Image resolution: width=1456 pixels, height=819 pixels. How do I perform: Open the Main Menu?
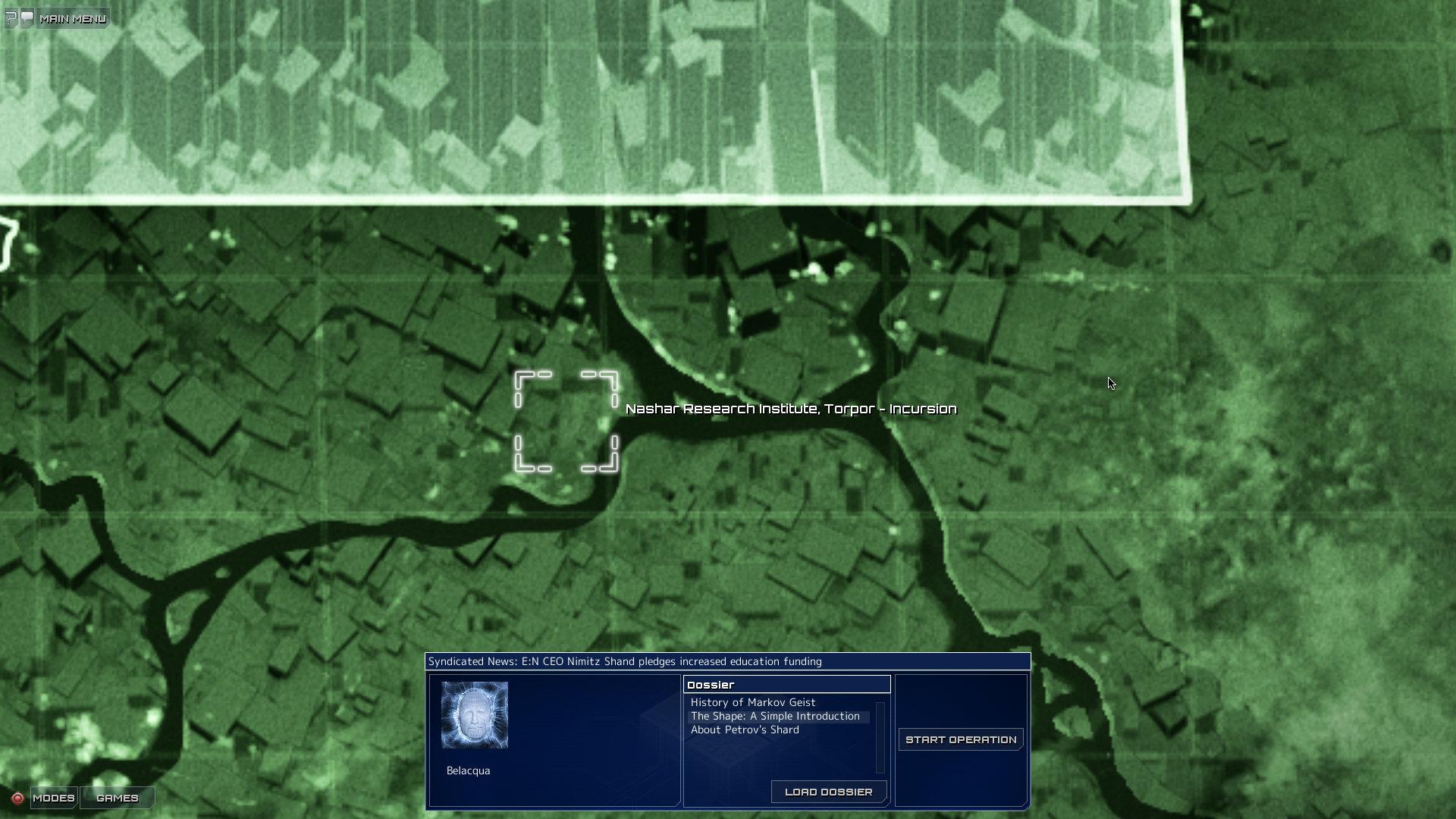click(73, 18)
